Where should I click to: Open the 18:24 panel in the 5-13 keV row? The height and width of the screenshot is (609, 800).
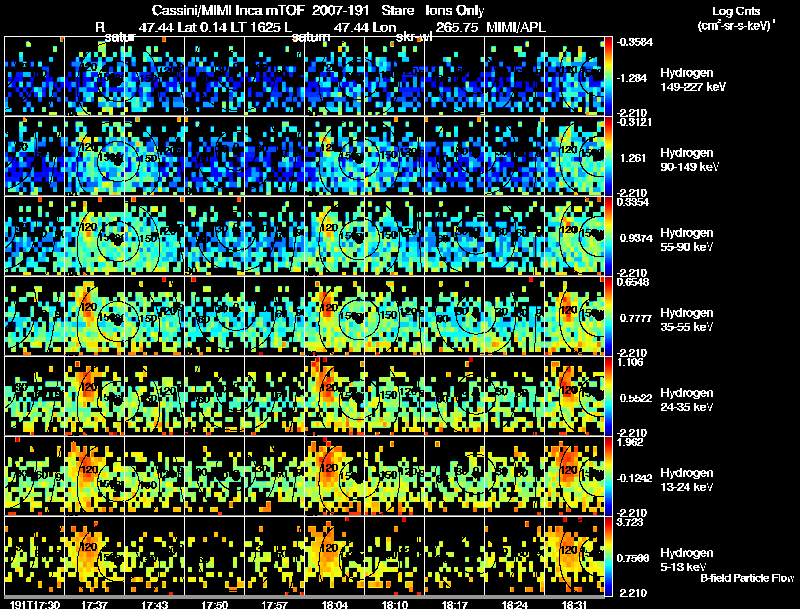514,556
